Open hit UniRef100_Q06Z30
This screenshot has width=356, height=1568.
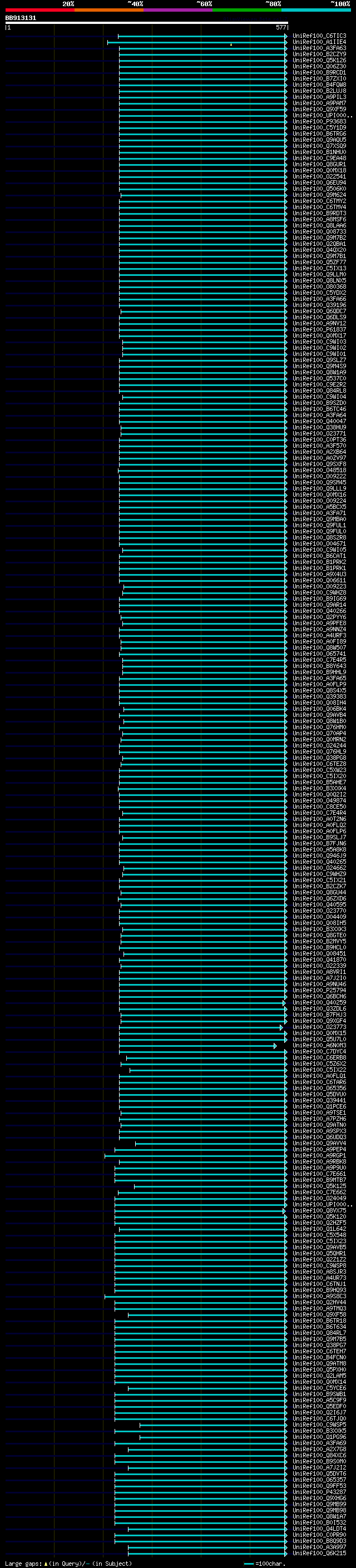319,66
